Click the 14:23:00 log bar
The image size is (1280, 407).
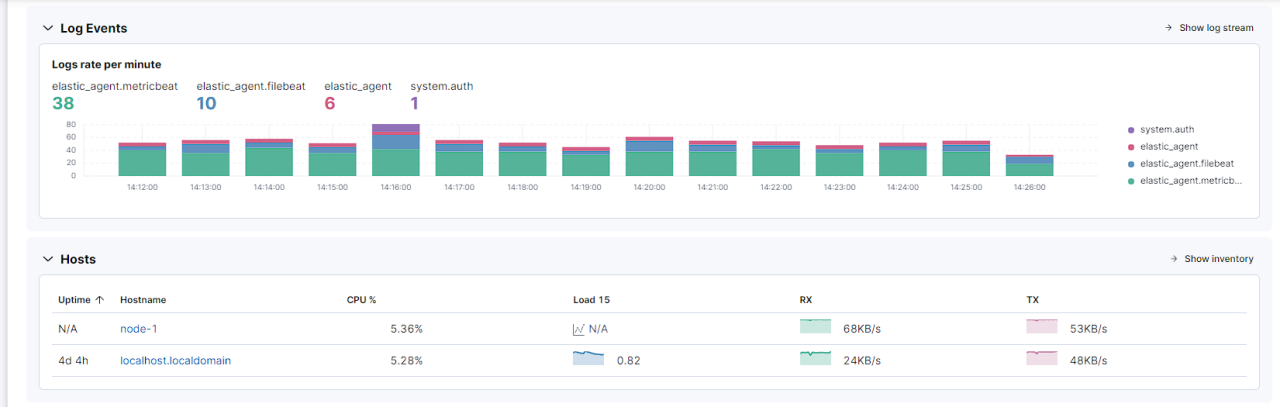[x=839, y=160]
